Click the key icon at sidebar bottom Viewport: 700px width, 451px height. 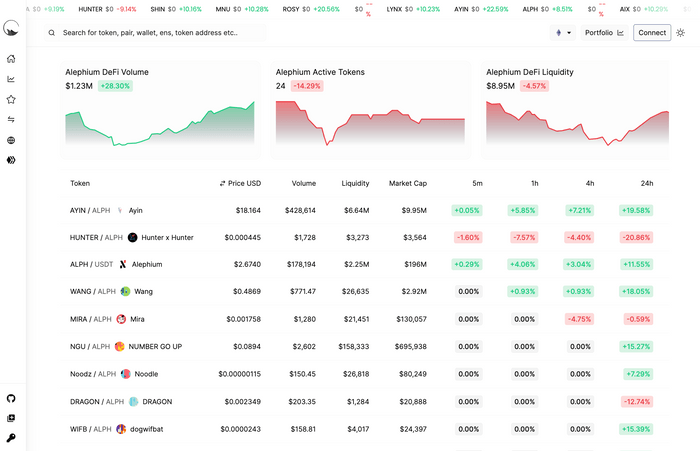point(11,438)
